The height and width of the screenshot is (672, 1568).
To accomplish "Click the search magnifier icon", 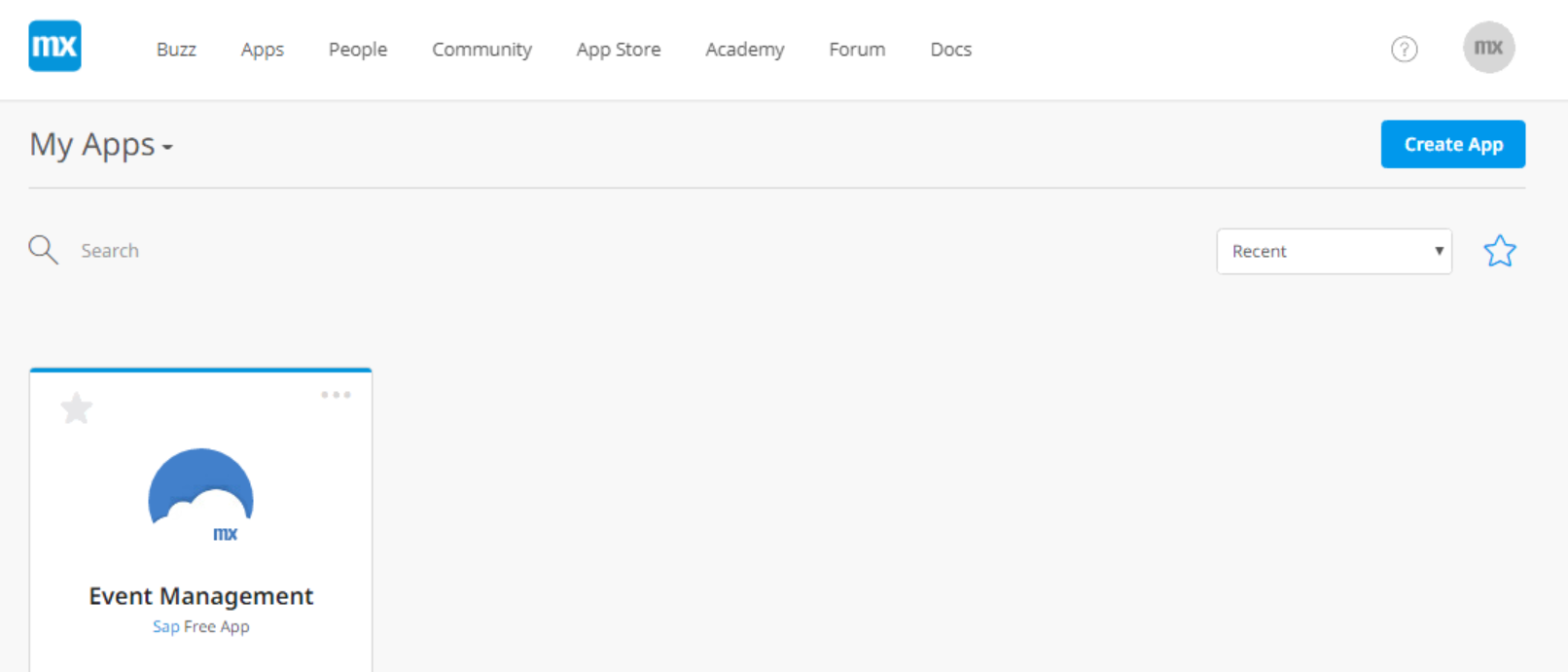I will click(x=43, y=250).
